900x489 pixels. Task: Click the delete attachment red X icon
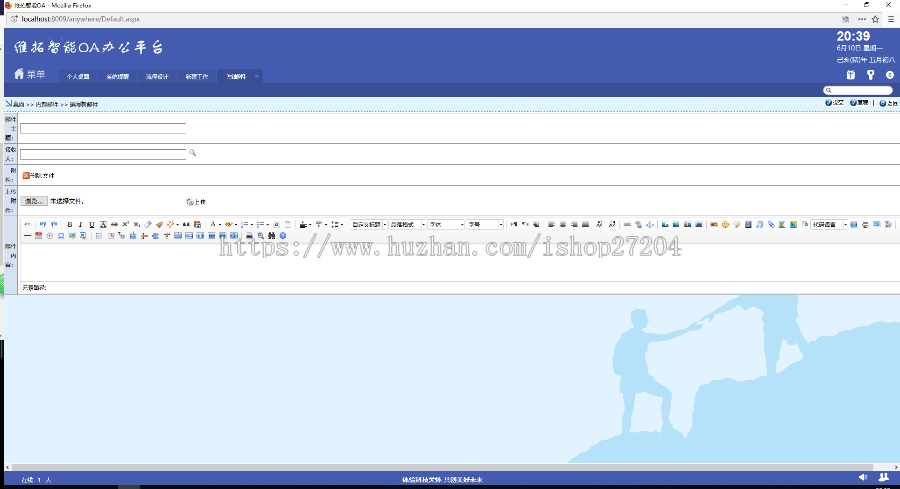coord(26,176)
